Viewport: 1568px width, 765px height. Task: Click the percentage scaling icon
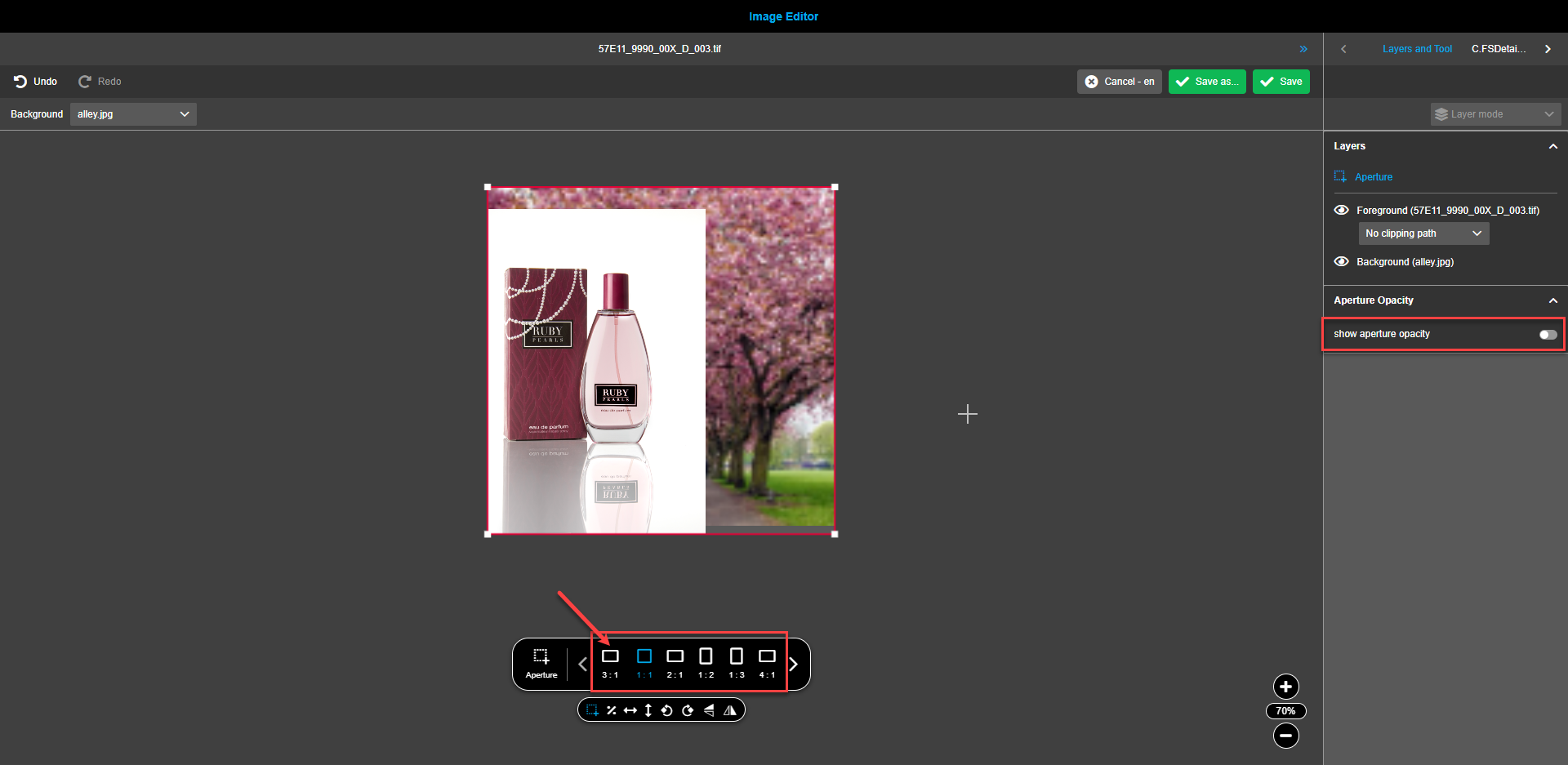coord(612,709)
